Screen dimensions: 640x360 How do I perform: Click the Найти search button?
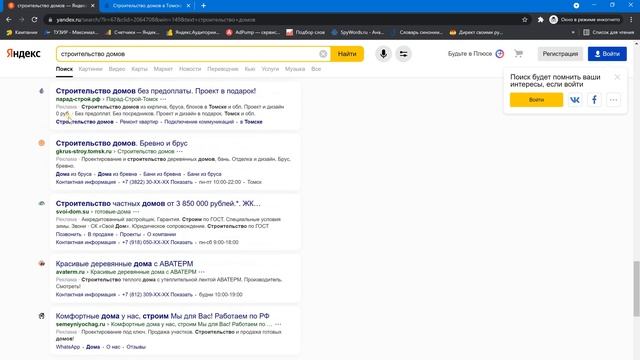click(x=347, y=54)
